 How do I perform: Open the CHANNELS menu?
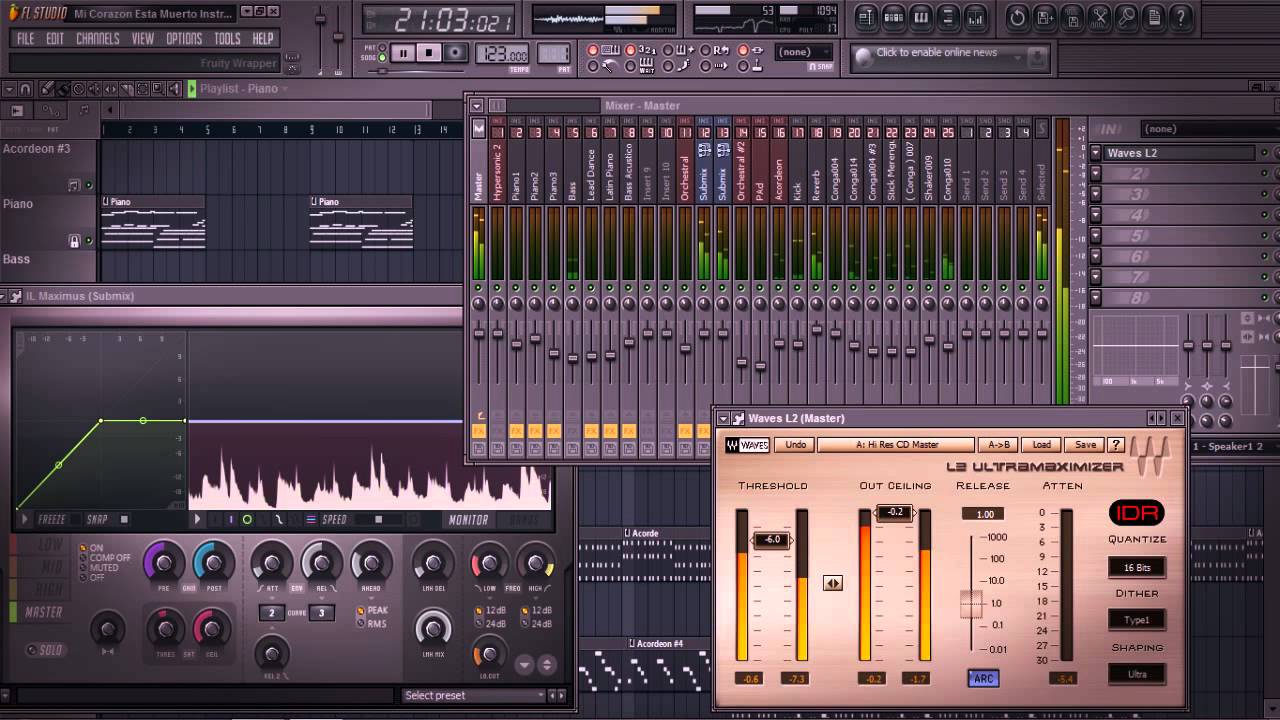[97, 38]
